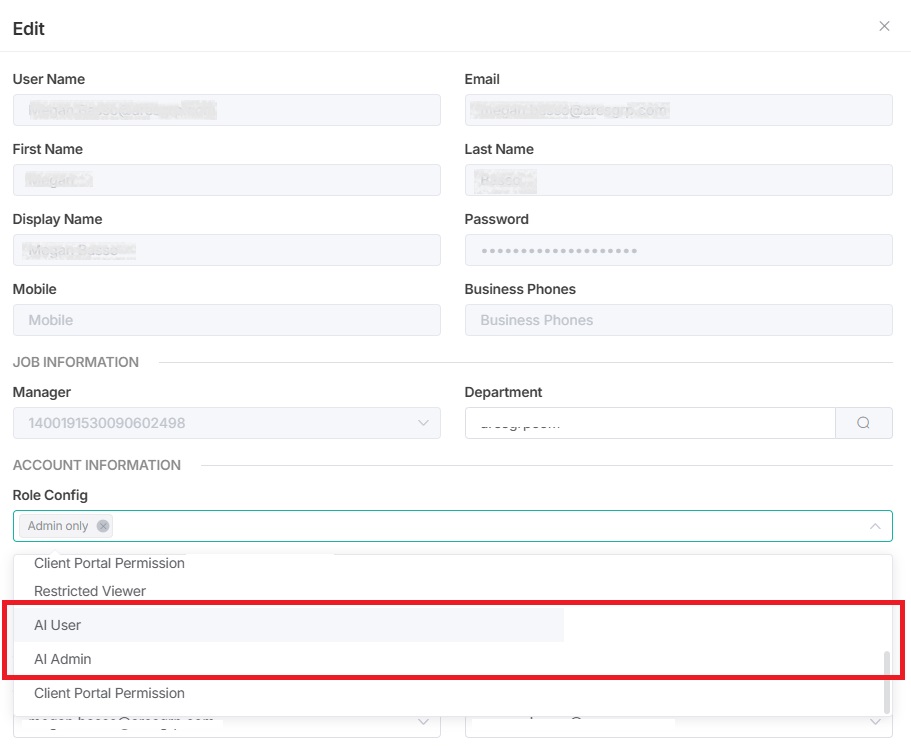This screenshot has height=753, width=911.
Task: Close the Edit dialog with the X icon
Action: pos(884,26)
